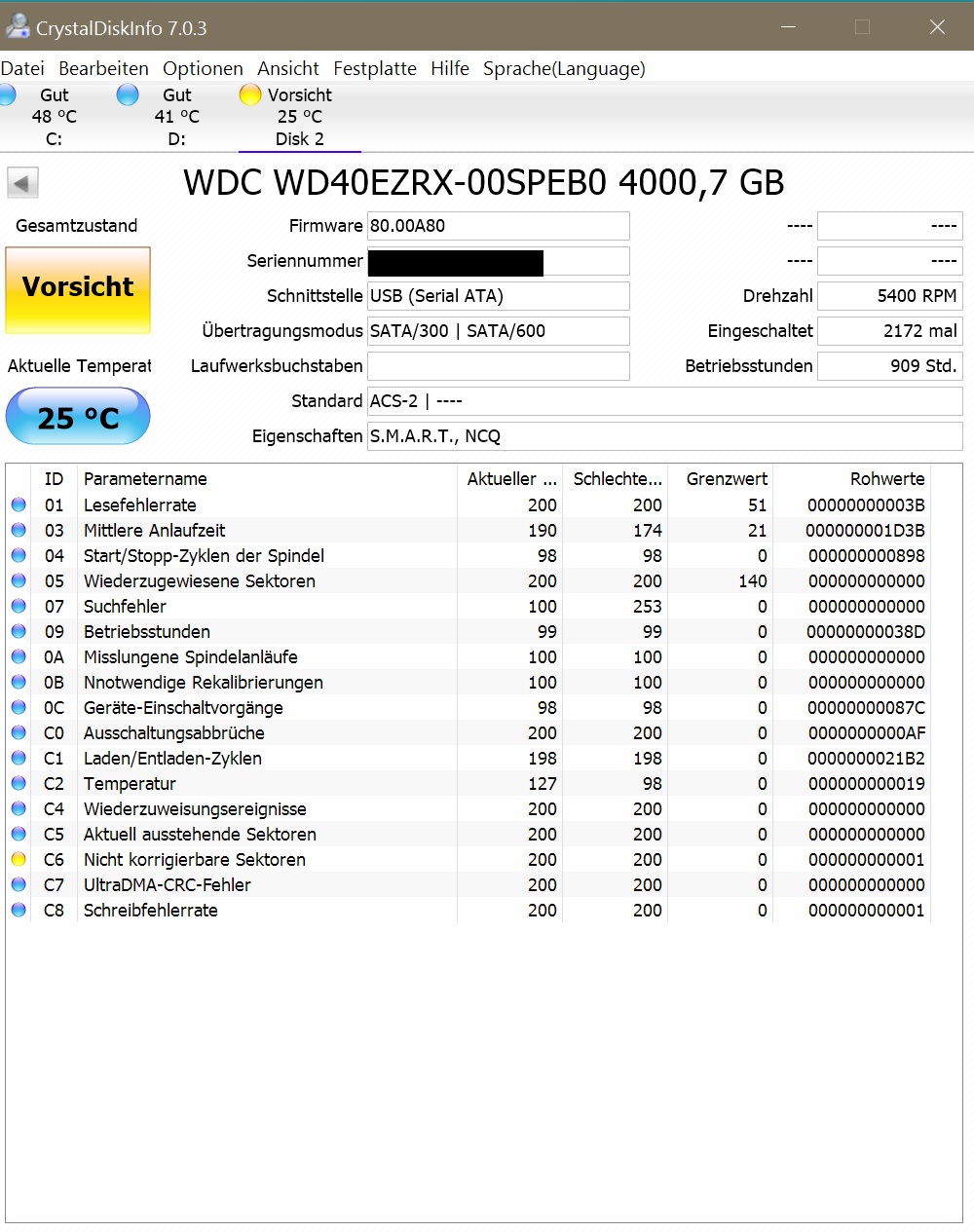Image resolution: width=974 pixels, height=1232 pixels.
Task: Select the blue status orb for drive D:
Action: click(128, 94)
